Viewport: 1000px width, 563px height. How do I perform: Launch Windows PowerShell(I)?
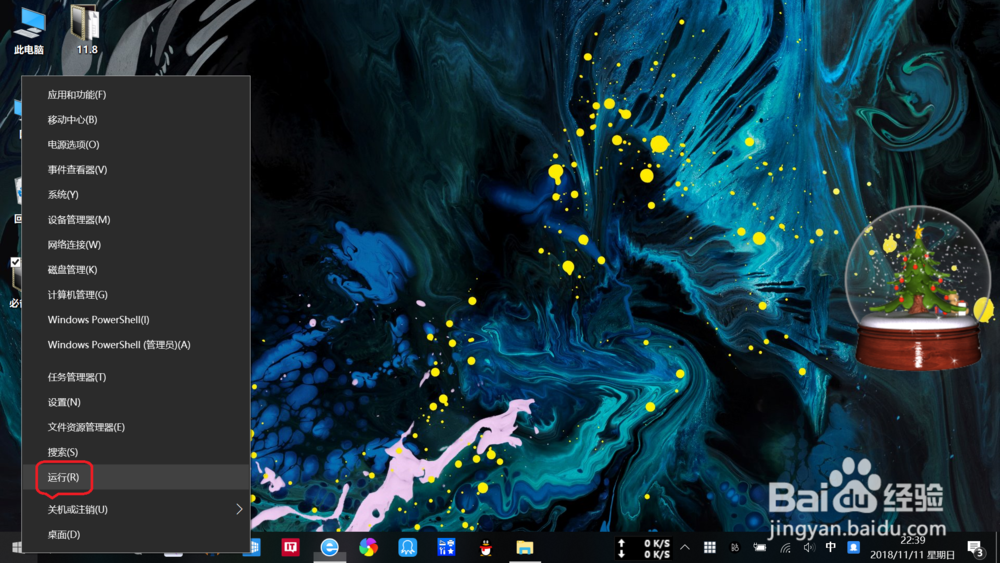(136, 319)
